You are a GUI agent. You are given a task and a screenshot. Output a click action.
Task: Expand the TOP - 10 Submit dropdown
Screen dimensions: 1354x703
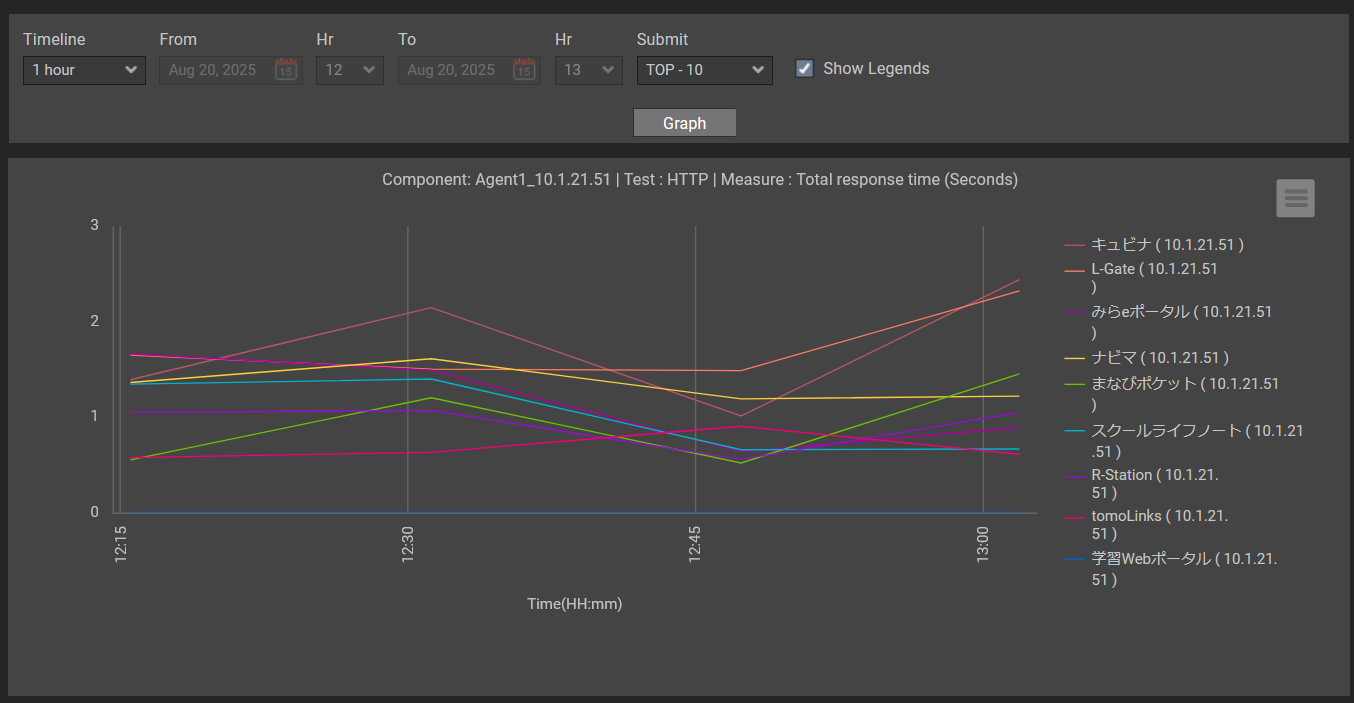pos(704,70)
